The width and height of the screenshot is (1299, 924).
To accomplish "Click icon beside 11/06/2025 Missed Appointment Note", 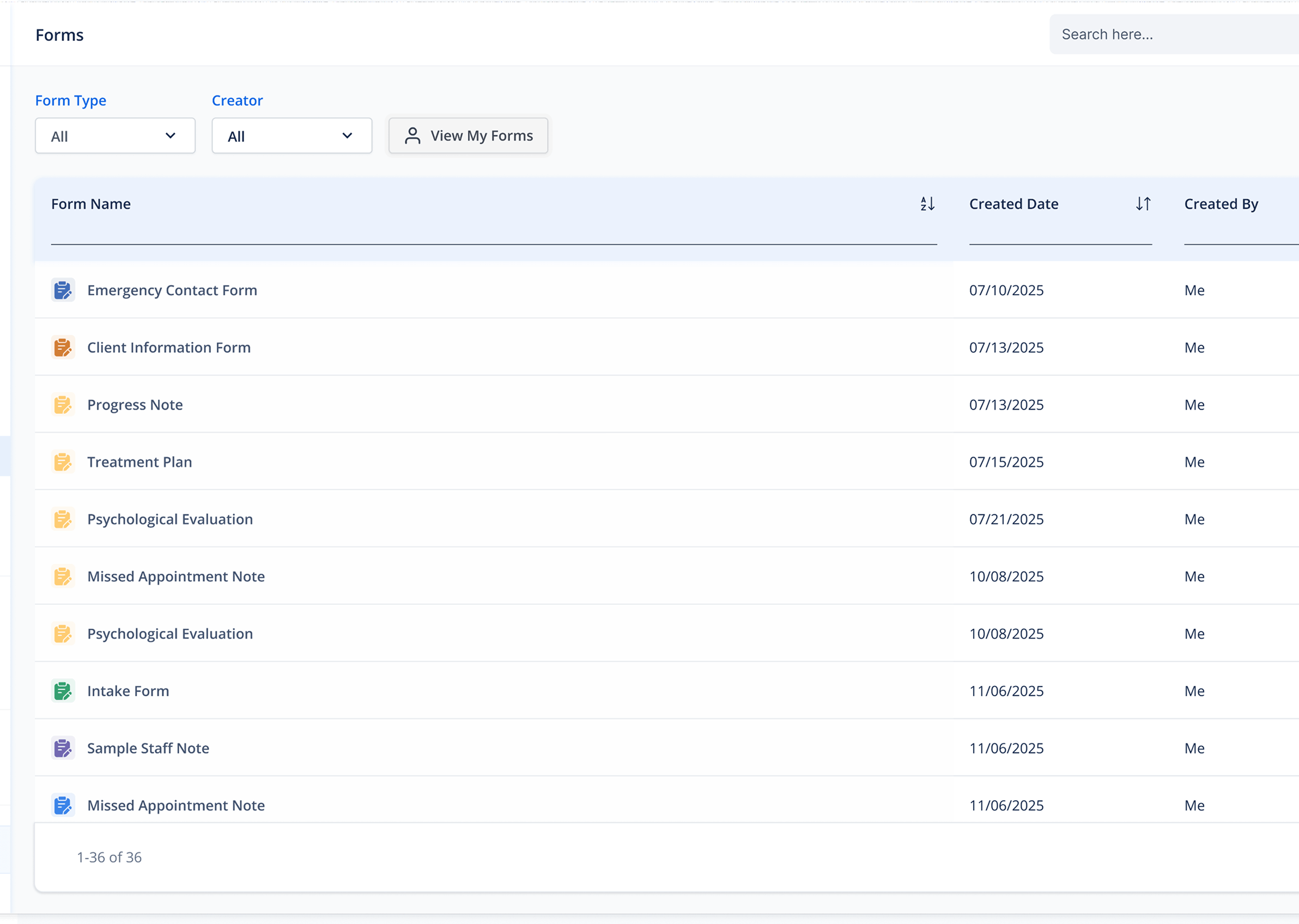I will (x=63, y=806).
